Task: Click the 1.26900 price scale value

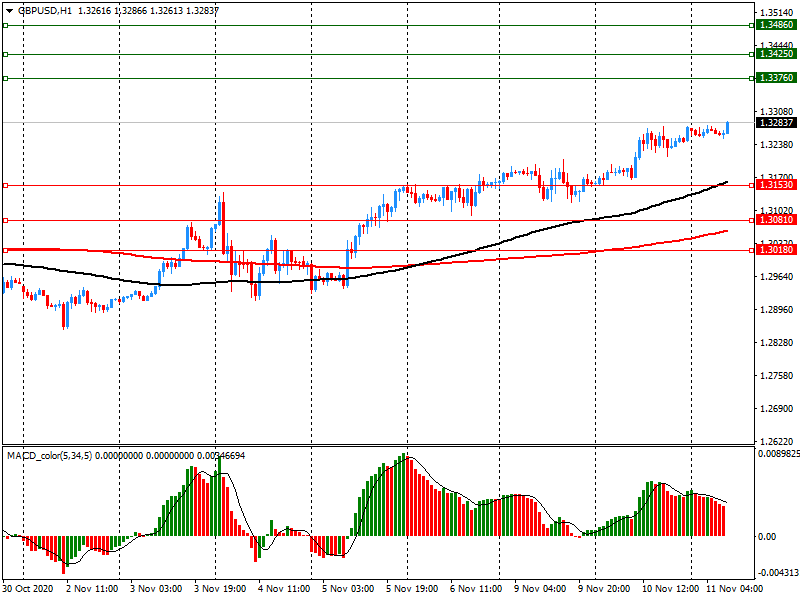Action: (777, 409)
